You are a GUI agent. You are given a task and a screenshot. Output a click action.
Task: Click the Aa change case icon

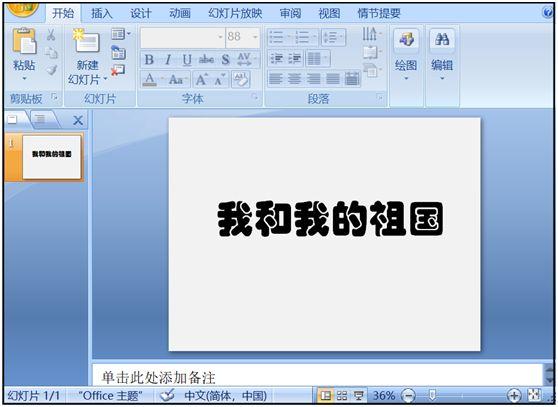click(176, 79)
